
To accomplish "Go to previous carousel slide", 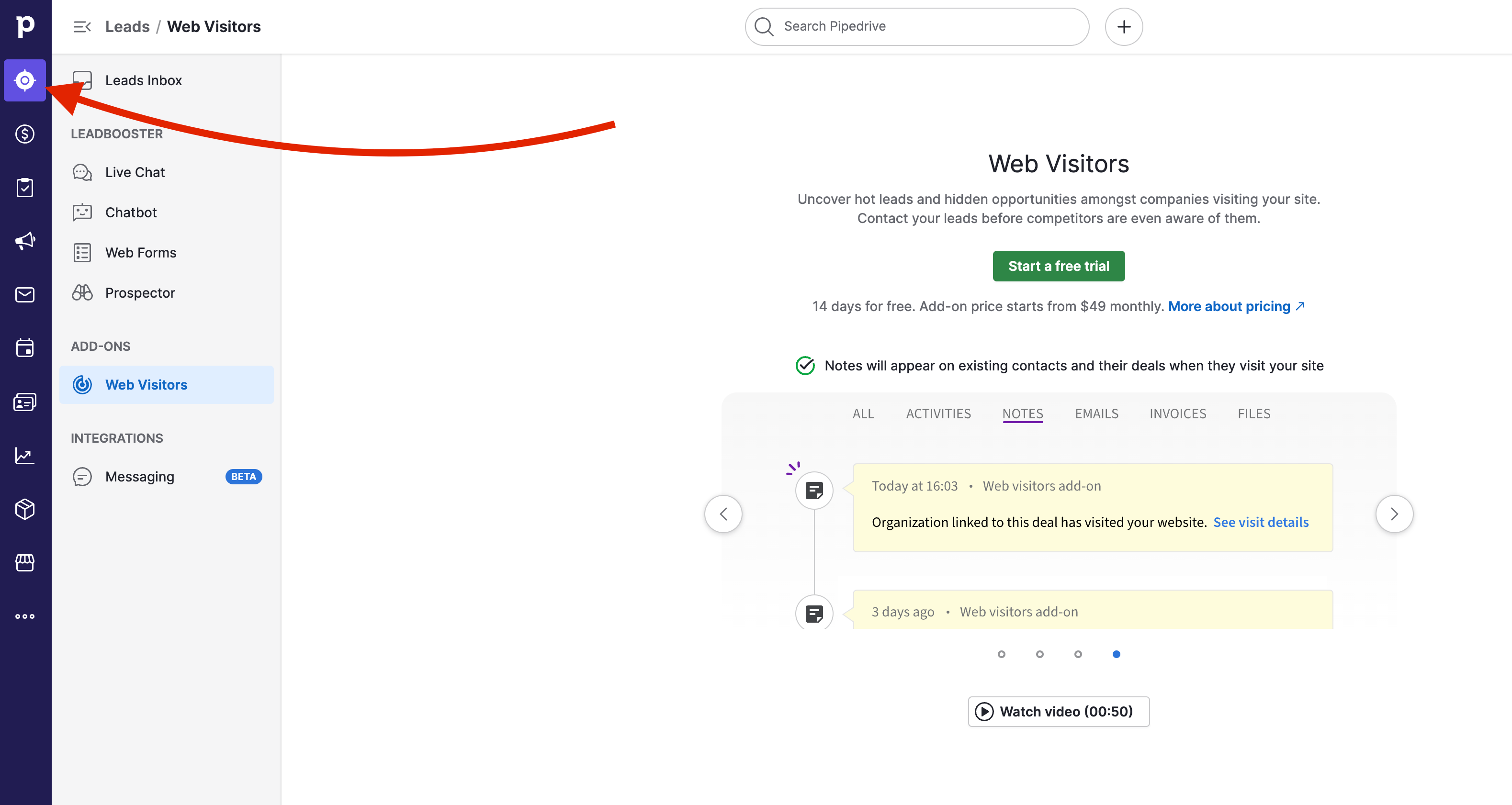I will [723, 514].
